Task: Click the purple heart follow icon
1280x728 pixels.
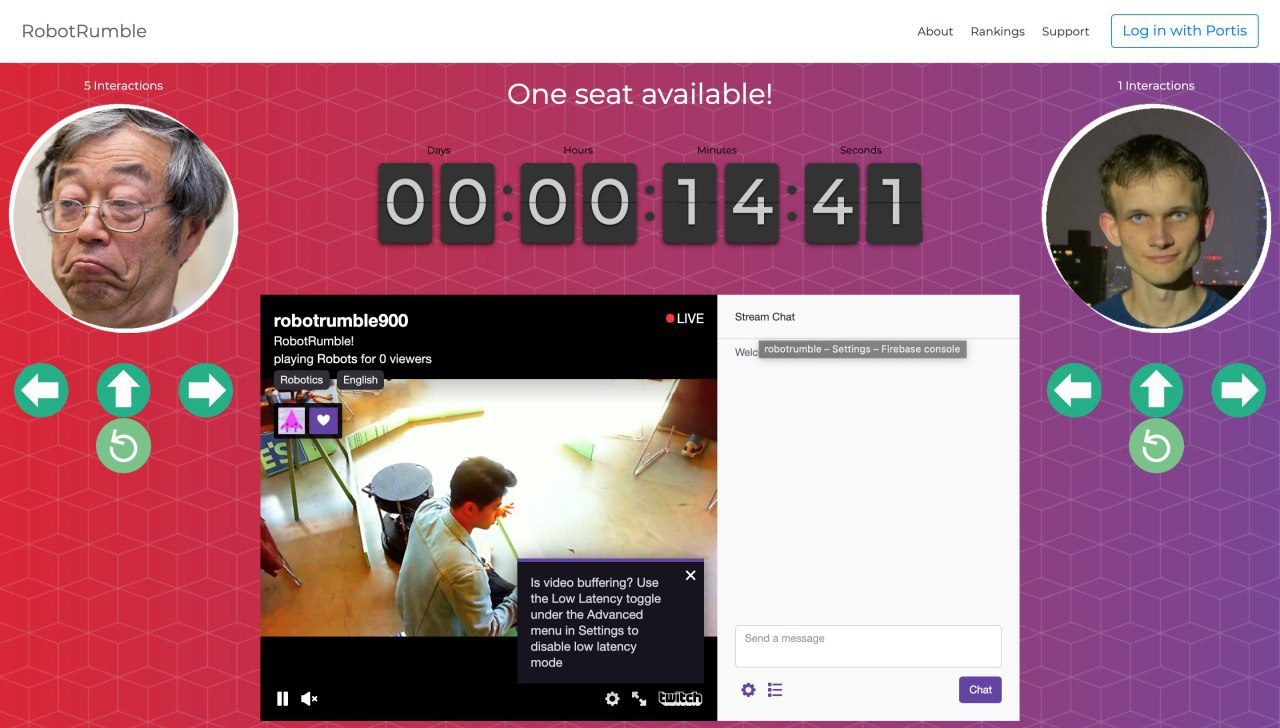Action: pos(323,420)
